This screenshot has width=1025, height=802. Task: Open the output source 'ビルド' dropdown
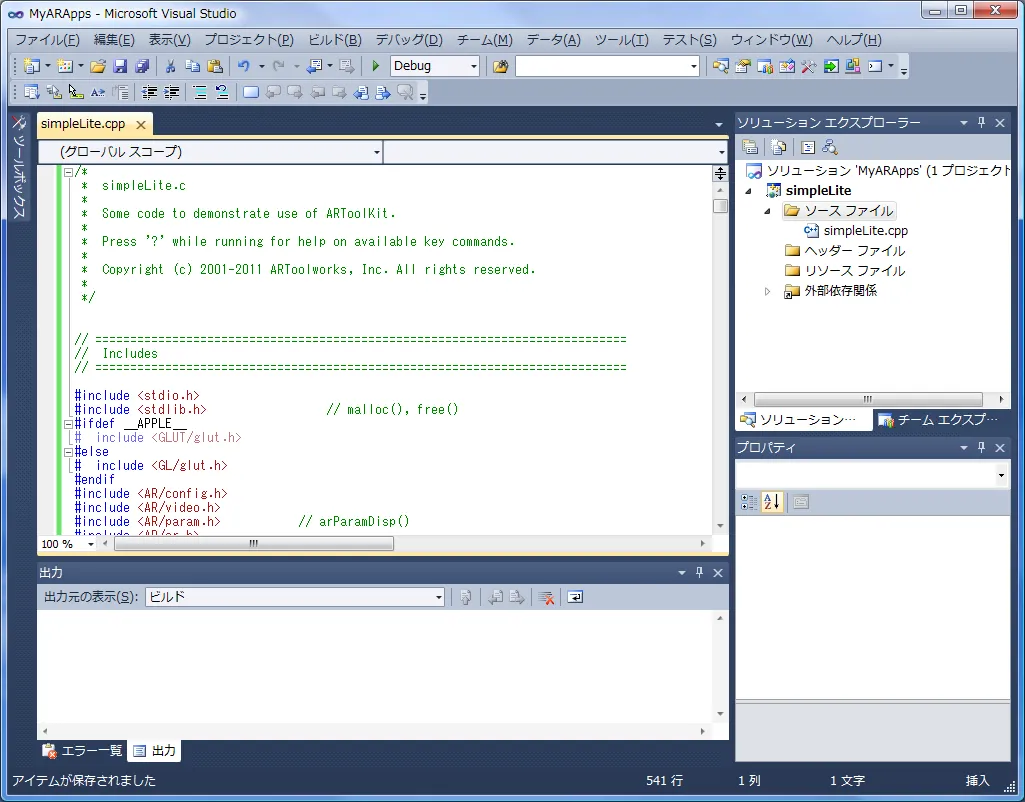439,597
